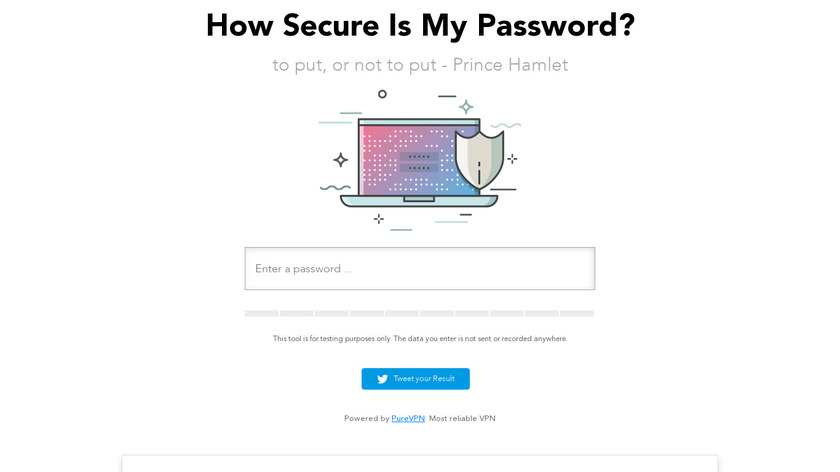Click the teal star above the shield
The height and width of the screenshot is (472, 840).
(465, 107)
